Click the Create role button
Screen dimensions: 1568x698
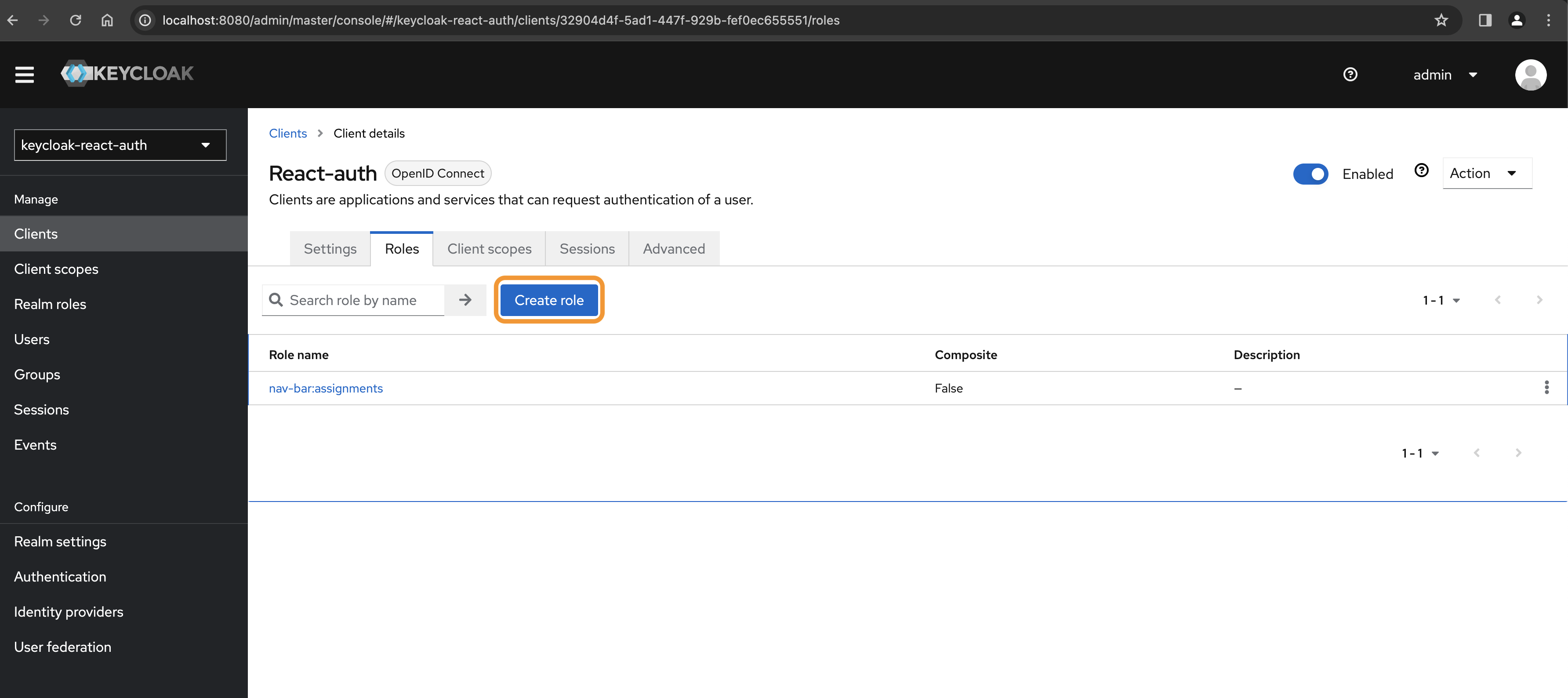click(548, 300)
